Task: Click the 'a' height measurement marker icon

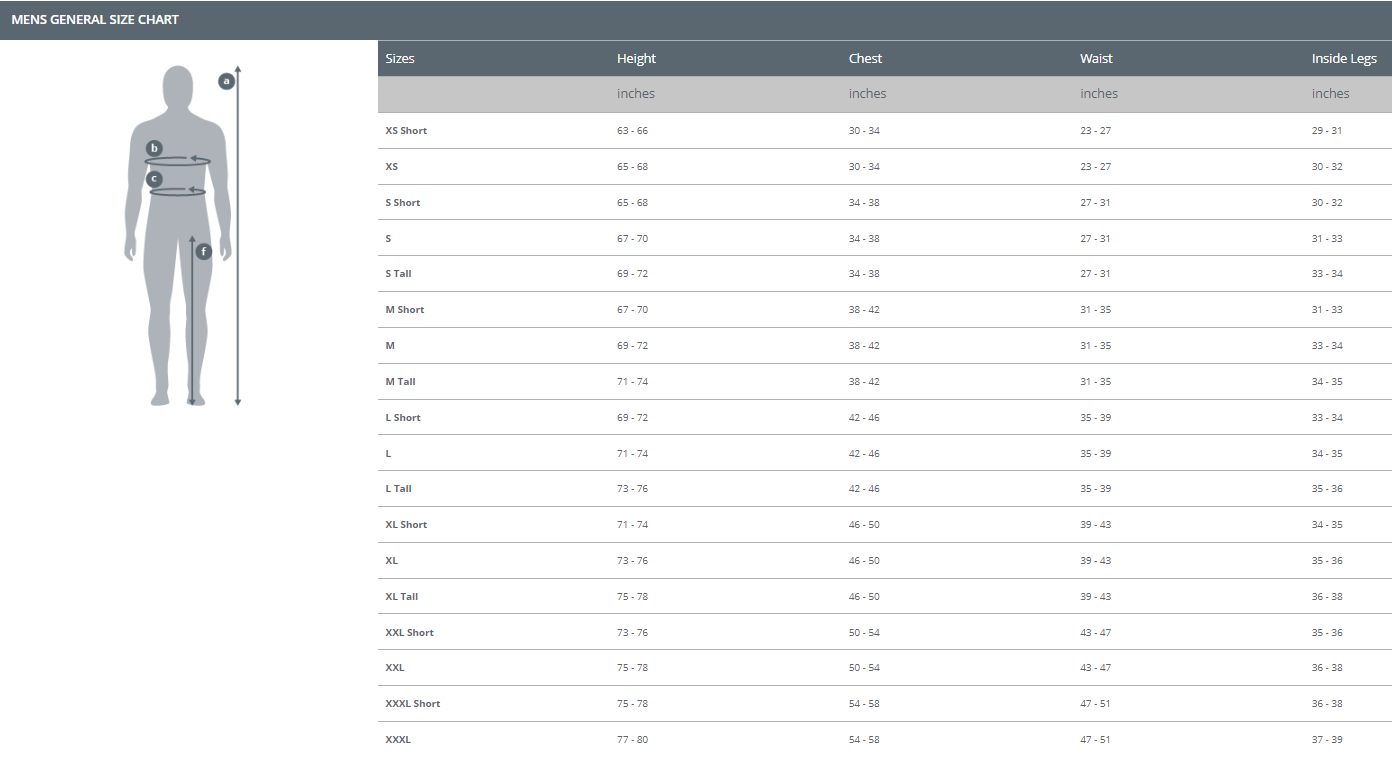Action: [x=227, y=80]
